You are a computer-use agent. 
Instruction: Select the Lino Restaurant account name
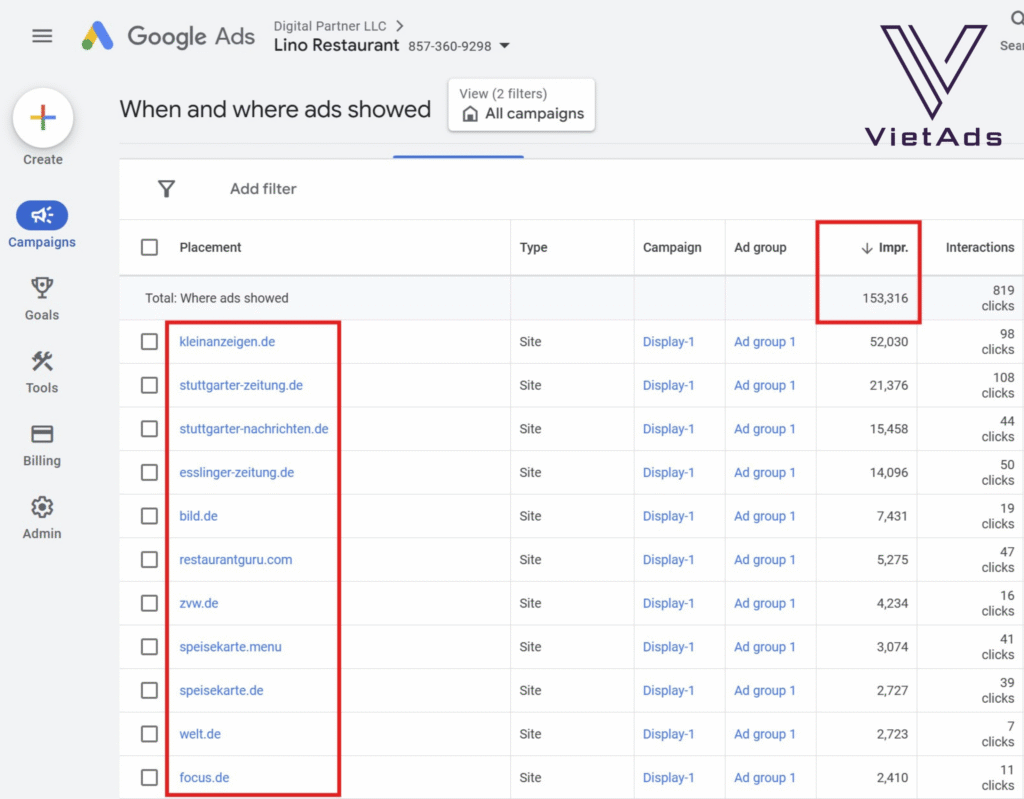click(336, 45)
